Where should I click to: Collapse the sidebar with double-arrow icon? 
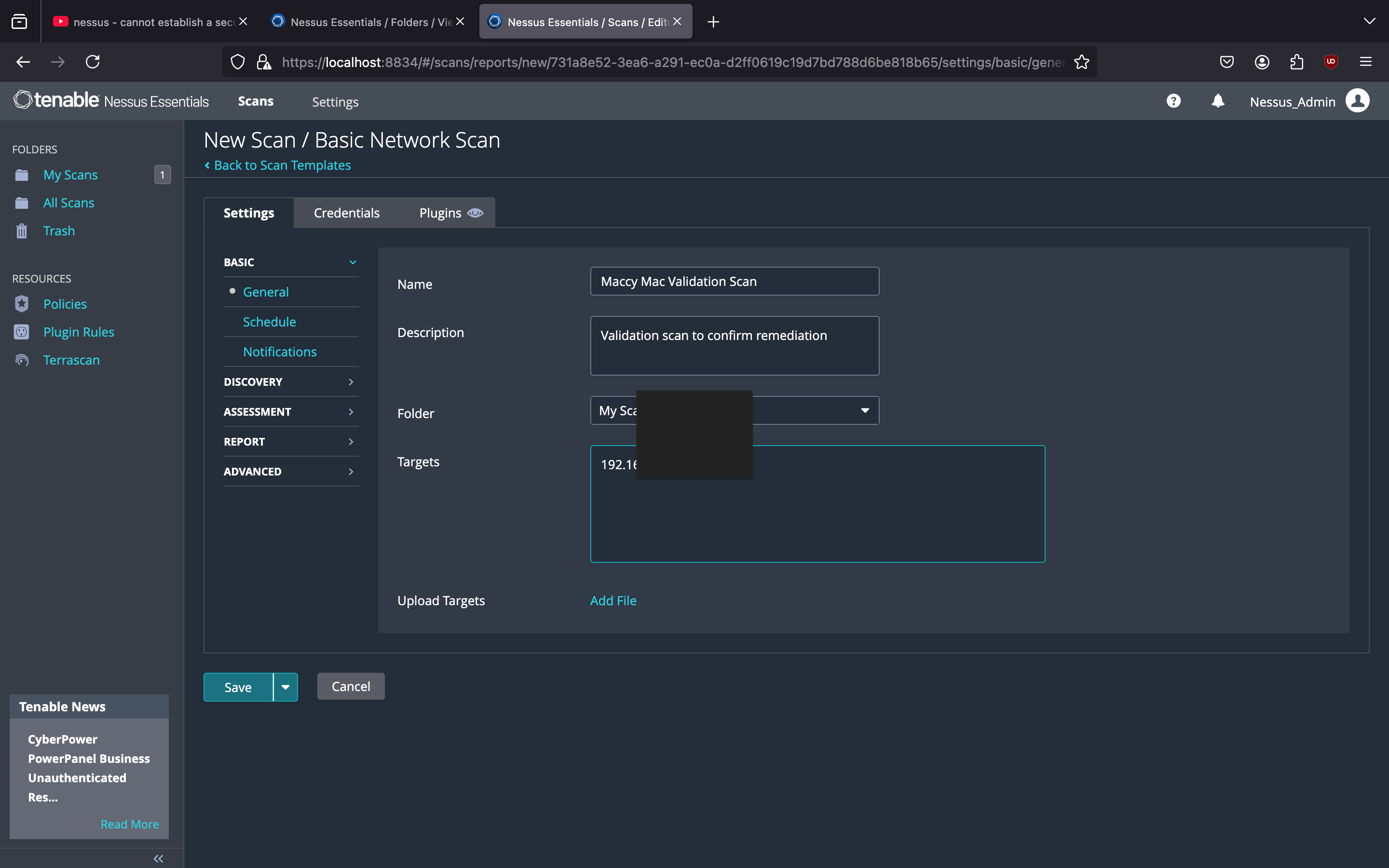pyautogui.click(x=158, y=859)
